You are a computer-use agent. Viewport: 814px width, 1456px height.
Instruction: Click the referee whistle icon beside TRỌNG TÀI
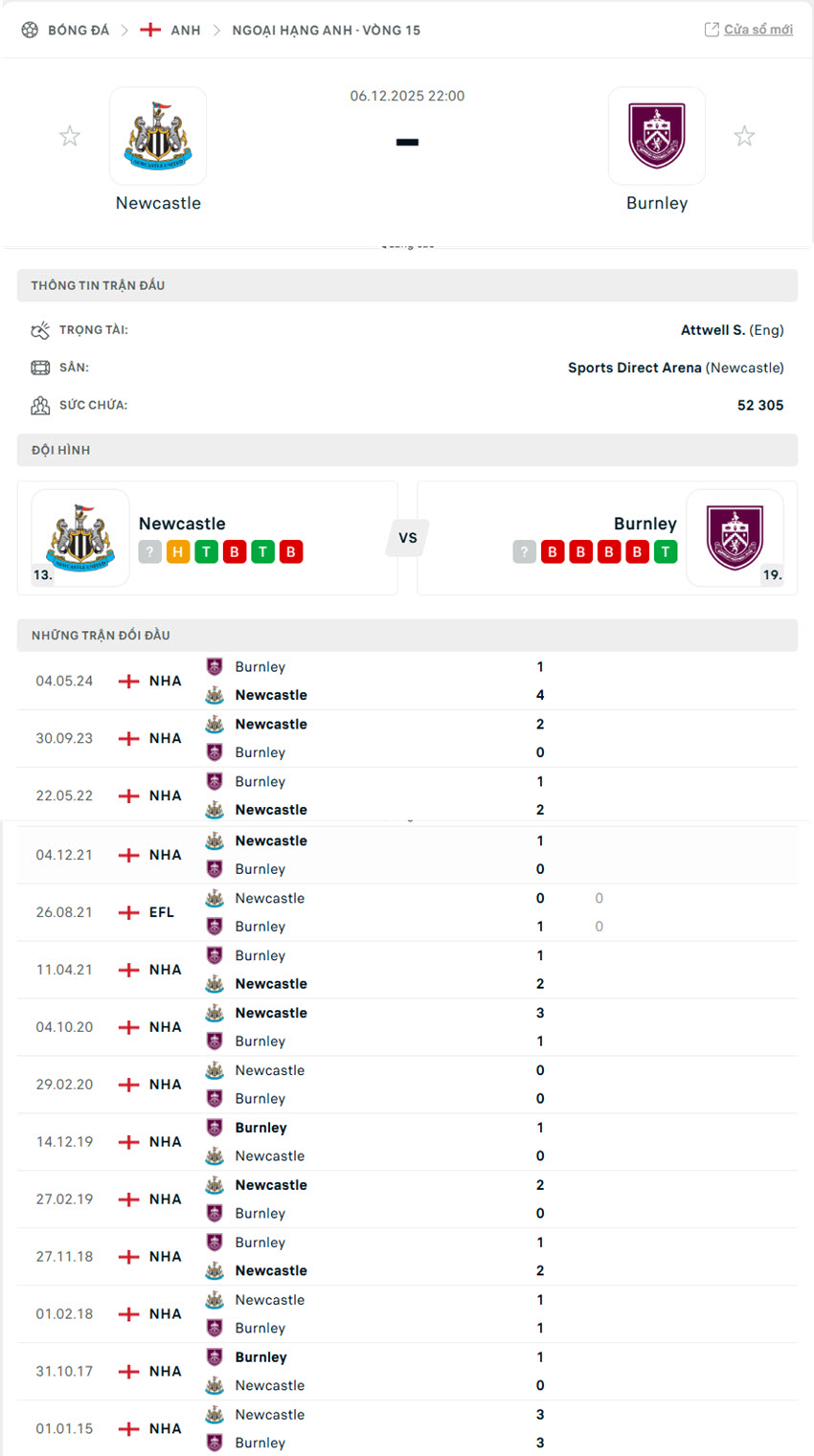[x=39, y=329]
